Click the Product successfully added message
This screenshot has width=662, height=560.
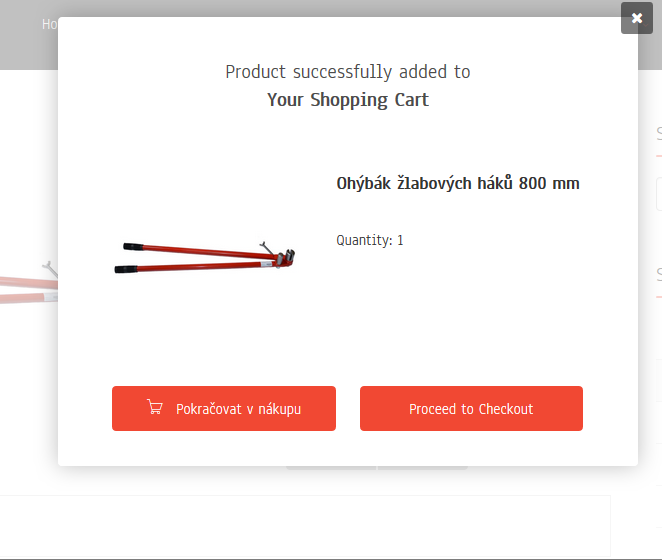point(348,72)
